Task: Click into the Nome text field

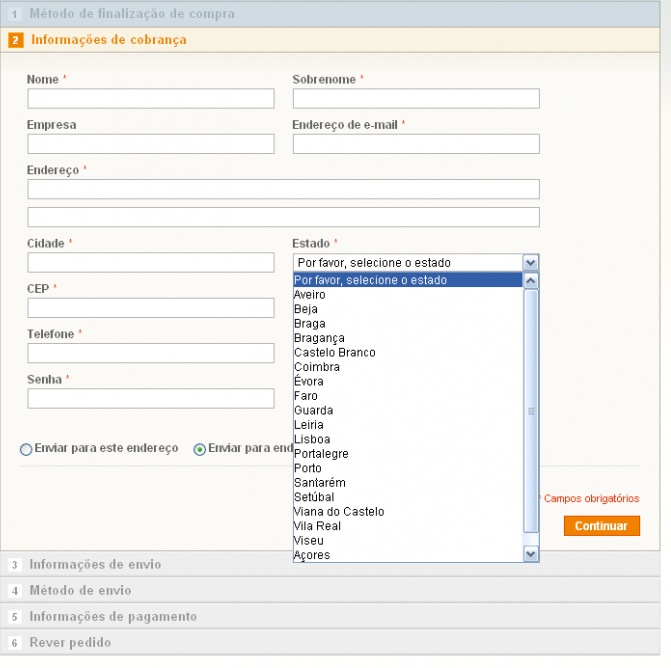Action: pos(150,99)
